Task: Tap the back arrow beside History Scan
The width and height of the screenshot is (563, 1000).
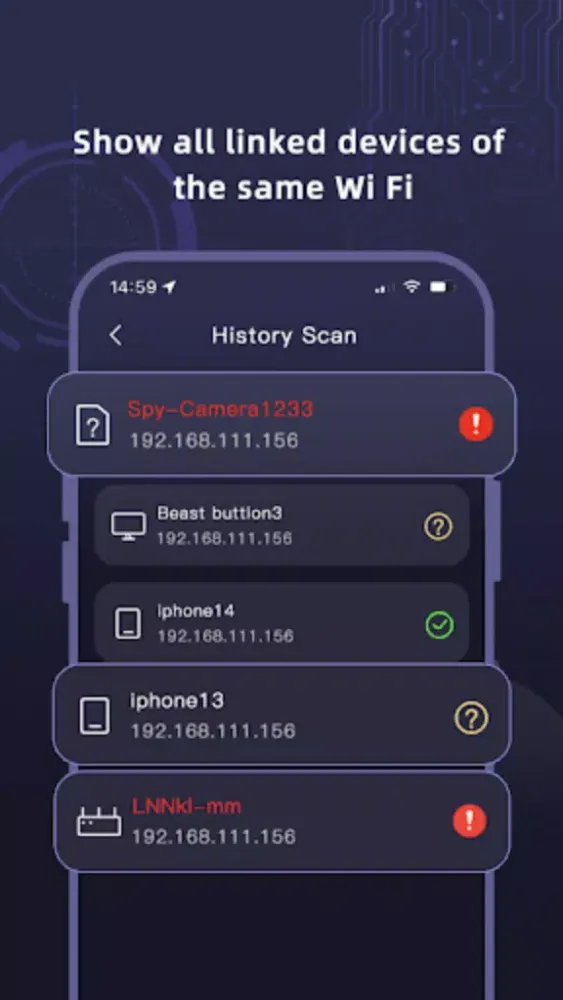Action: [115, 335]
